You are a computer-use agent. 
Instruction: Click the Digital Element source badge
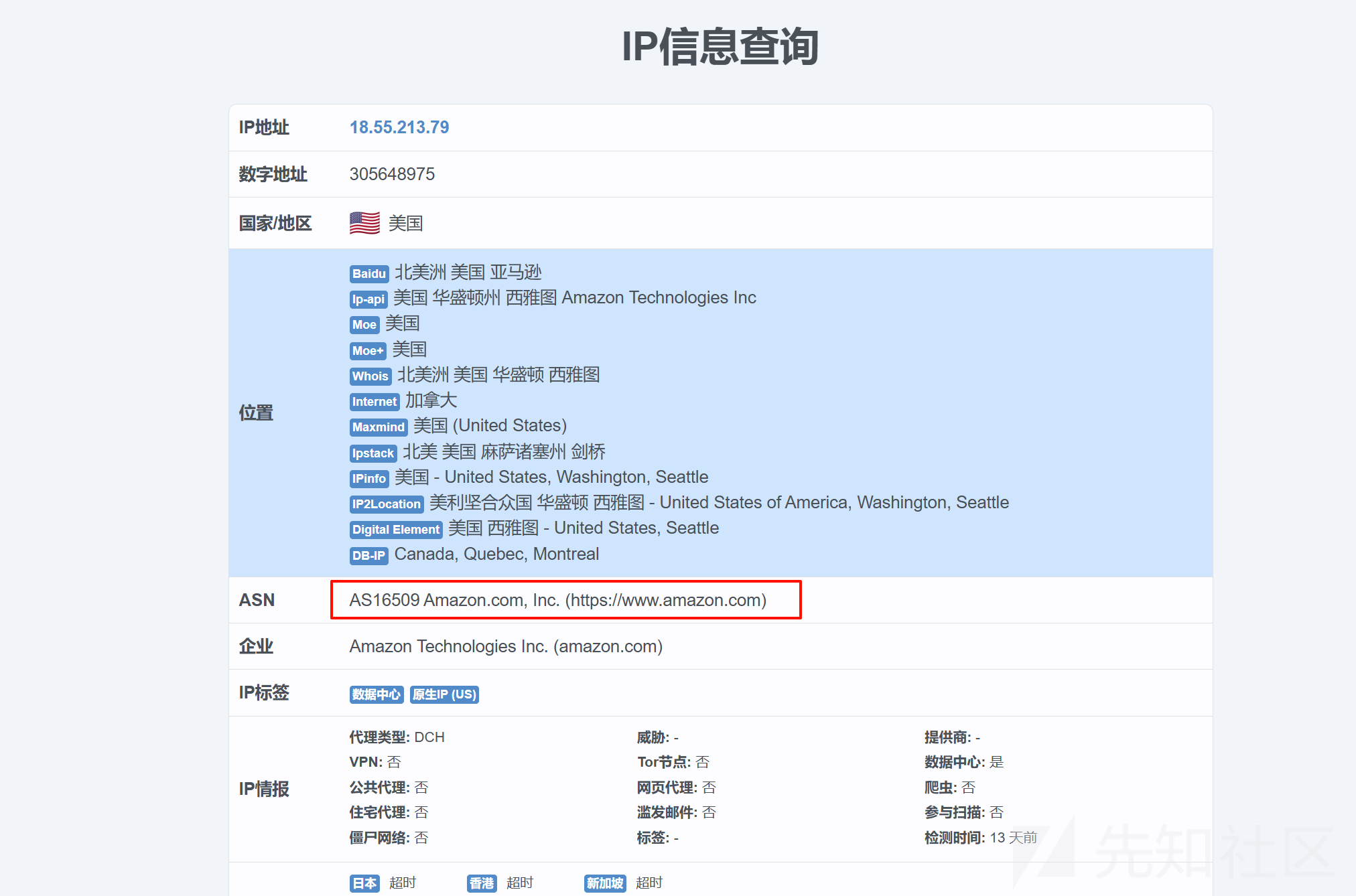click(x=396, y=530)
